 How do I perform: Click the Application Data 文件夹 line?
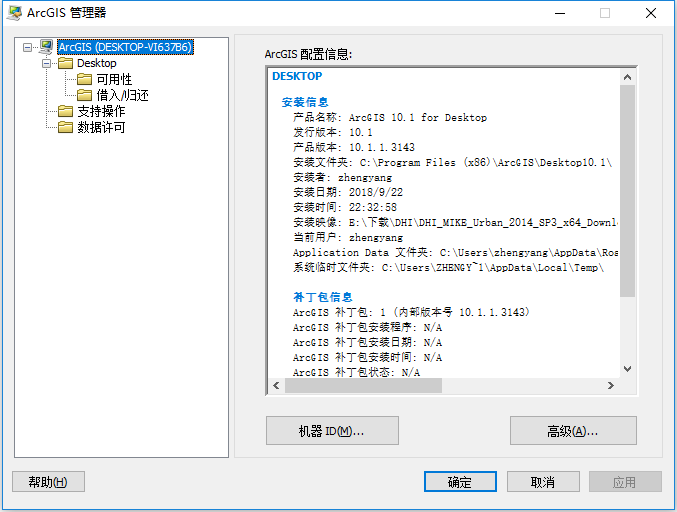[456, 253]
